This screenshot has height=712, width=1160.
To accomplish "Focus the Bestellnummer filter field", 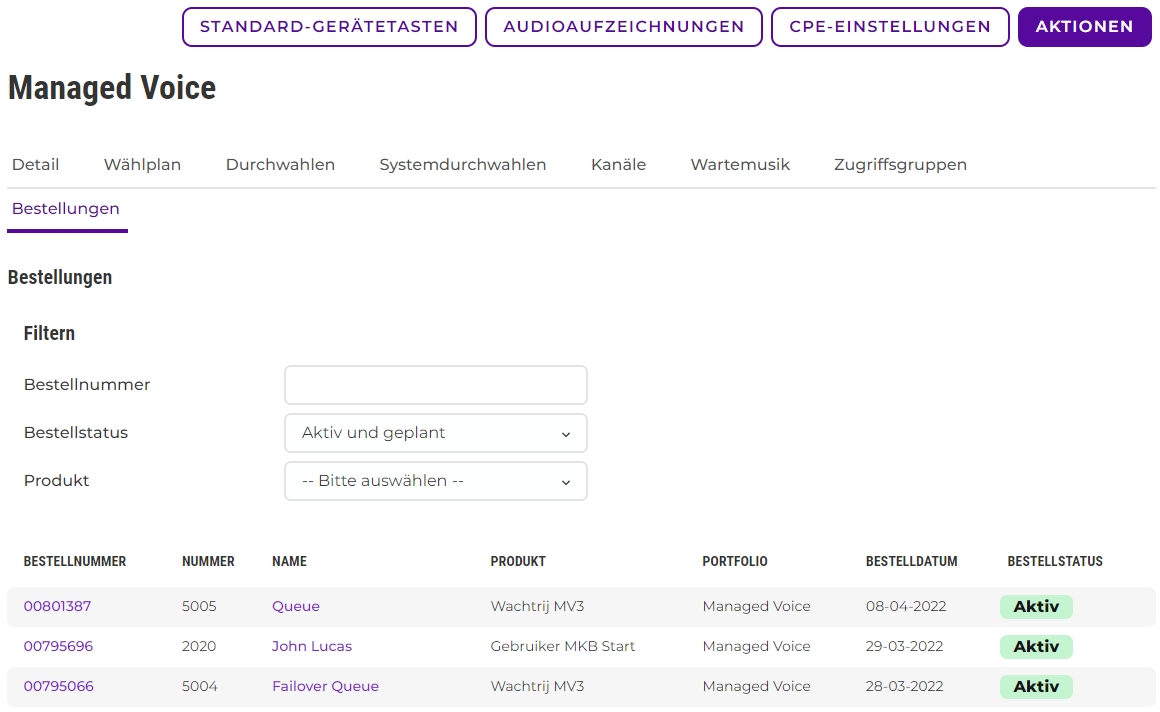I will click(x=436, y=385).
